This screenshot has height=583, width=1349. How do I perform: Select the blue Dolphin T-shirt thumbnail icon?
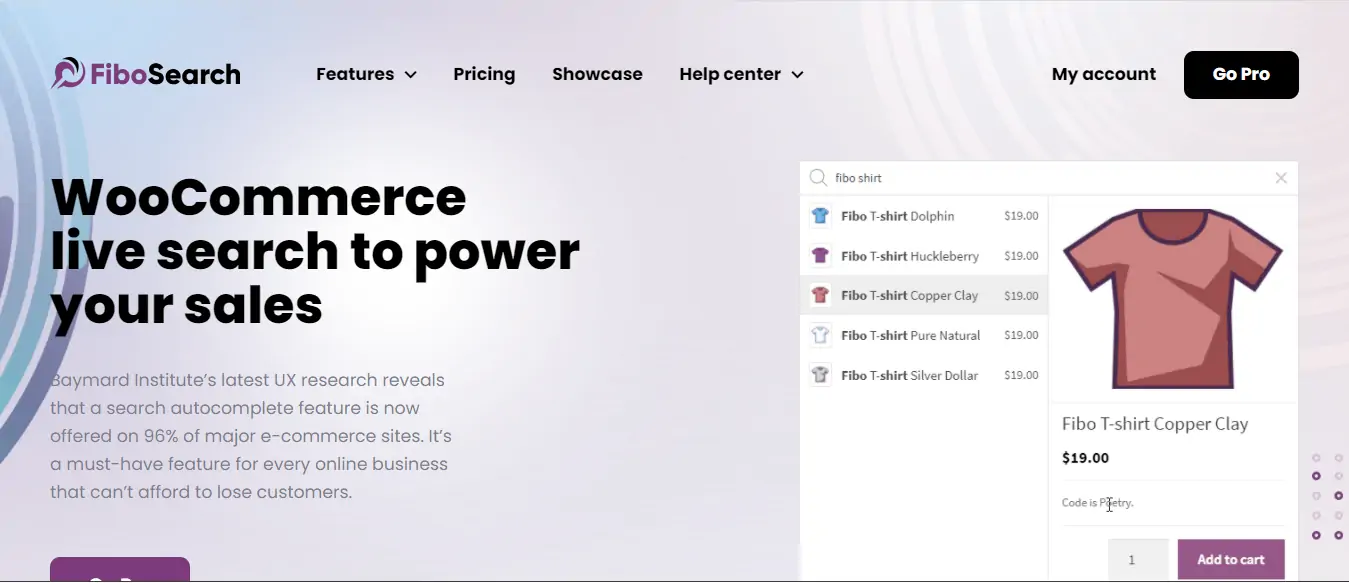pos(820,216)
